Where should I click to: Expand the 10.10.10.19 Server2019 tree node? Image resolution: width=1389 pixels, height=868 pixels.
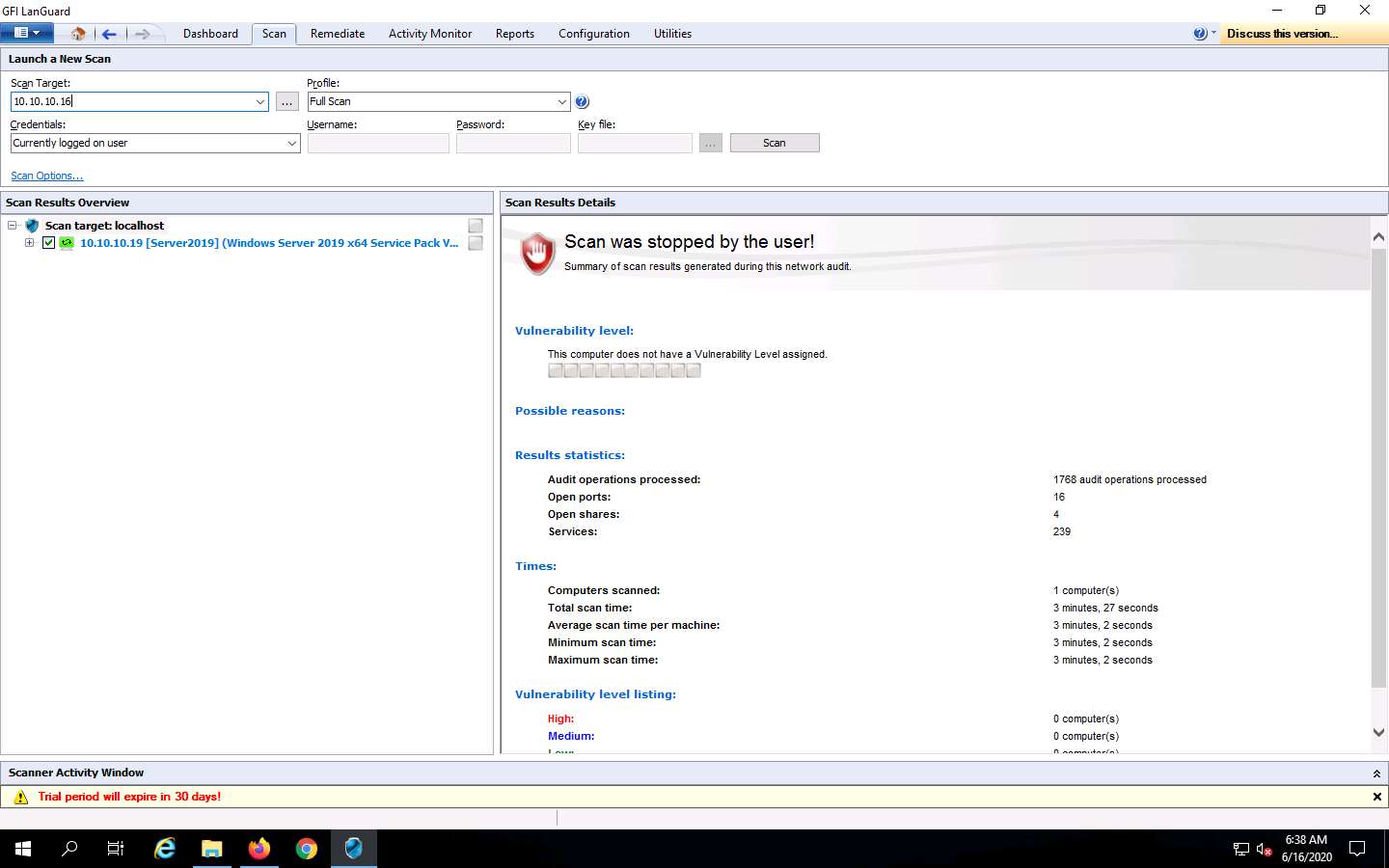pos(29,243)
